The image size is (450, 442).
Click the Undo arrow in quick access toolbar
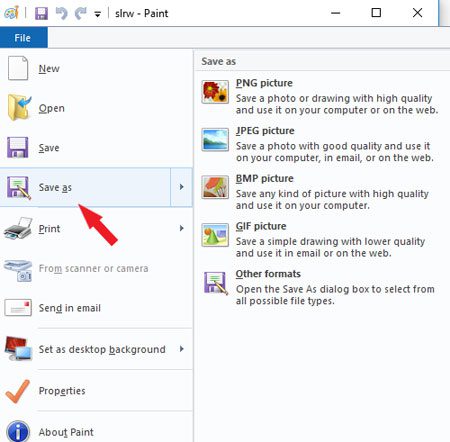61,13
